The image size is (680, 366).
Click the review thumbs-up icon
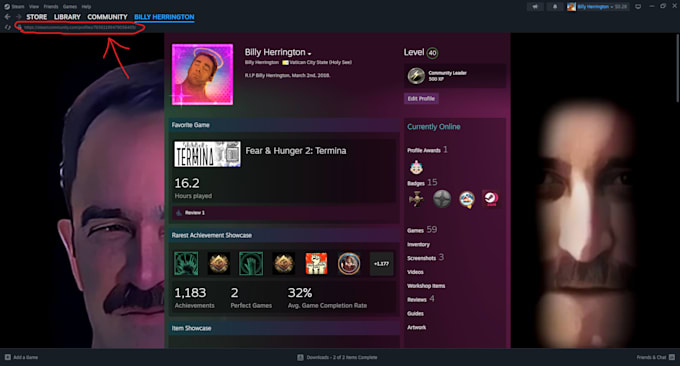pyautogui.click(x=179, y=212)
